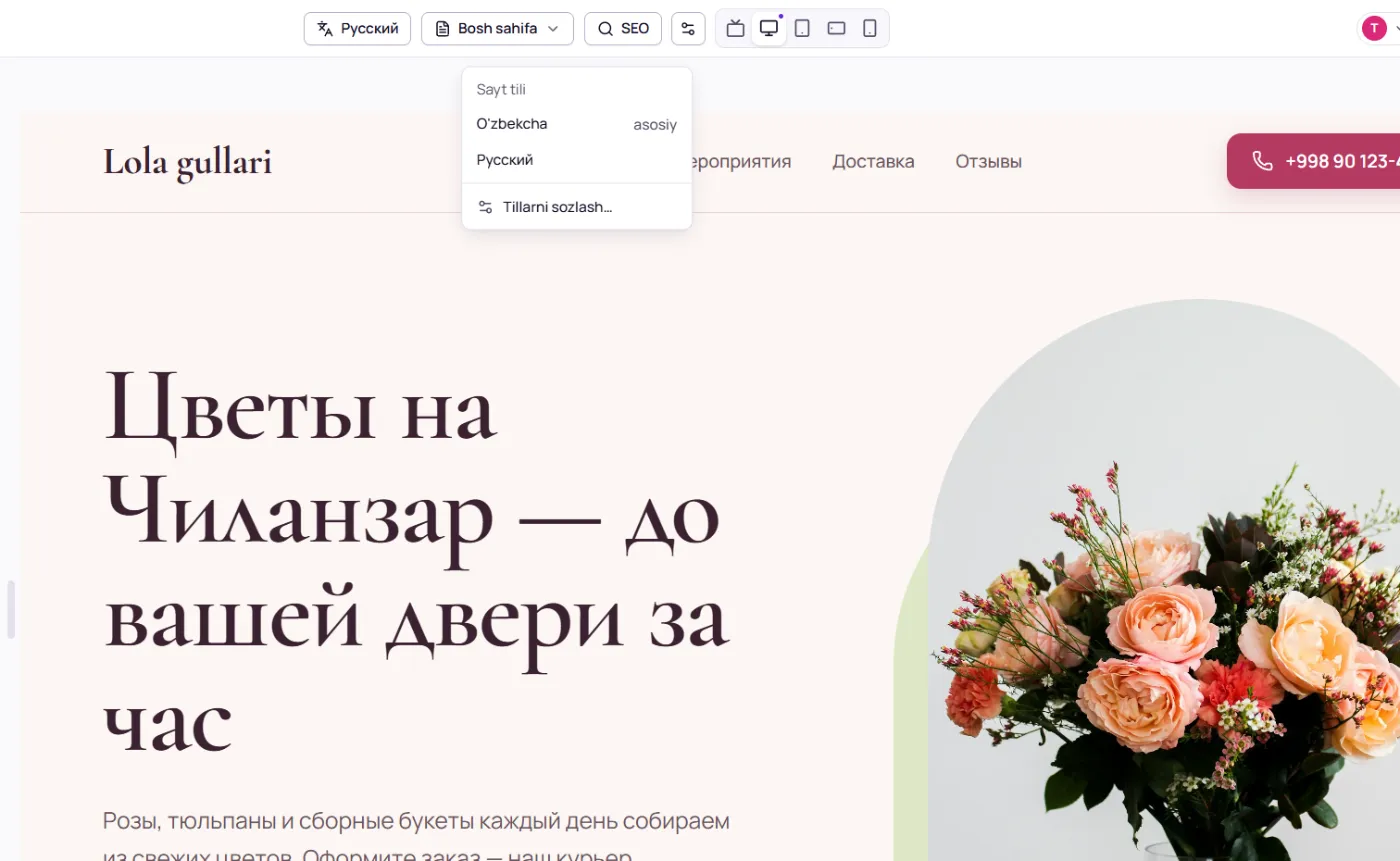This screenshot has height=861, width=1400.
Task: Expand the Bosh sahifa page dropdown
Action: click(497, 28)
